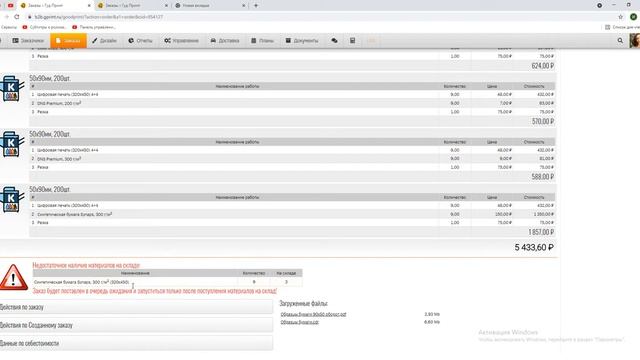Screen dimensions: 640x360
Task: Open the user avatar in the navigation bar
Action: point(635,41)
